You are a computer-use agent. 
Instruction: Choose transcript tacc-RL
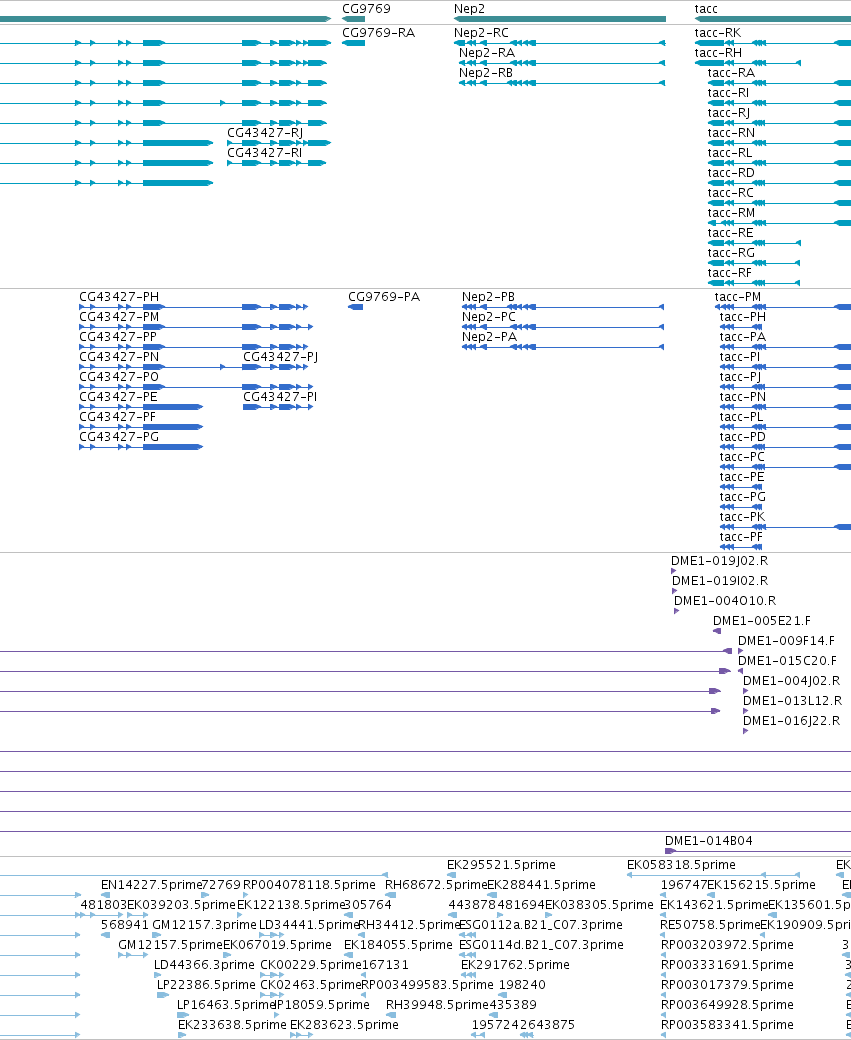(730, 153)
